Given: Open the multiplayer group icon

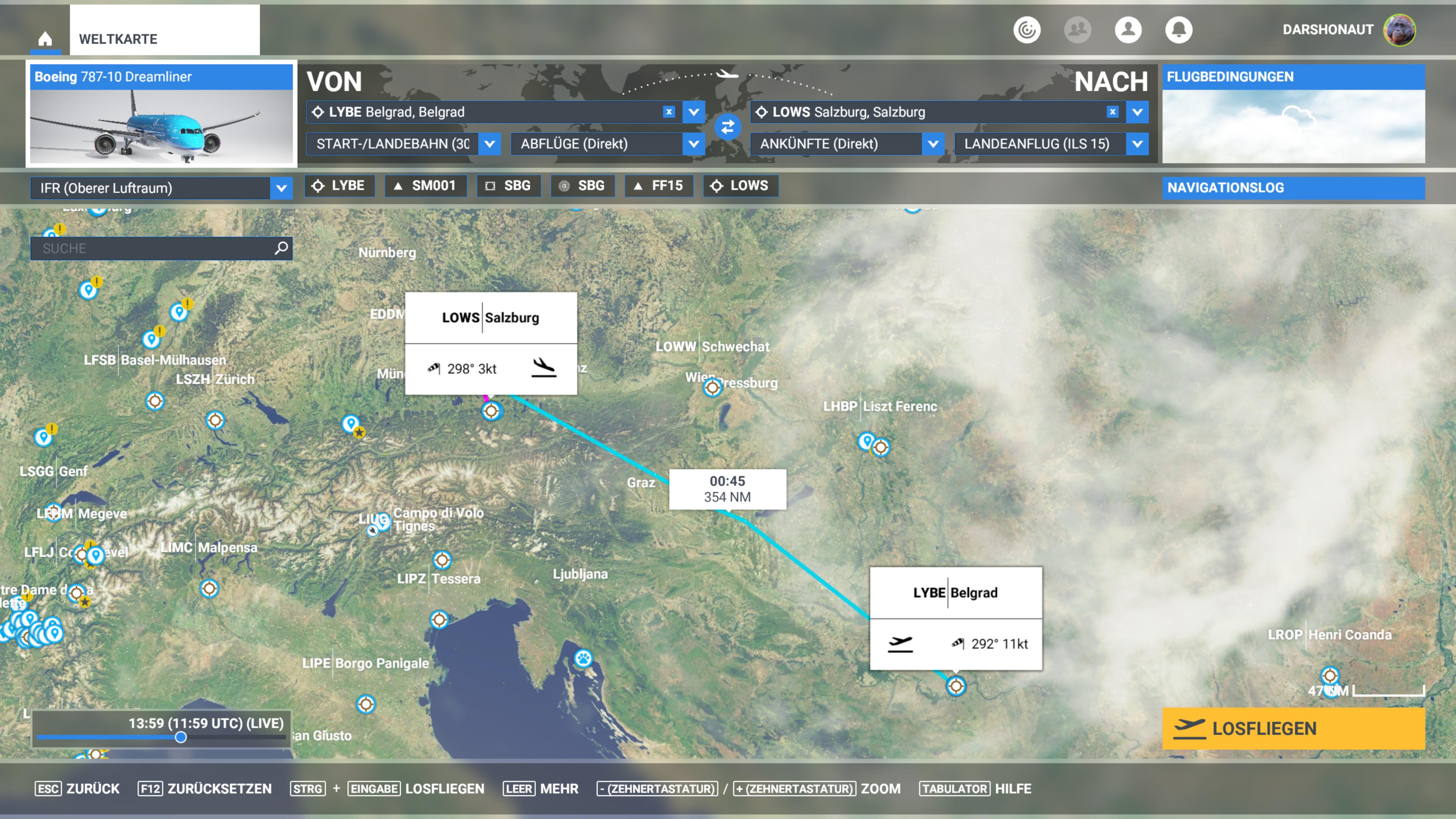Looking at the screenshot, I should [1078, 30].
